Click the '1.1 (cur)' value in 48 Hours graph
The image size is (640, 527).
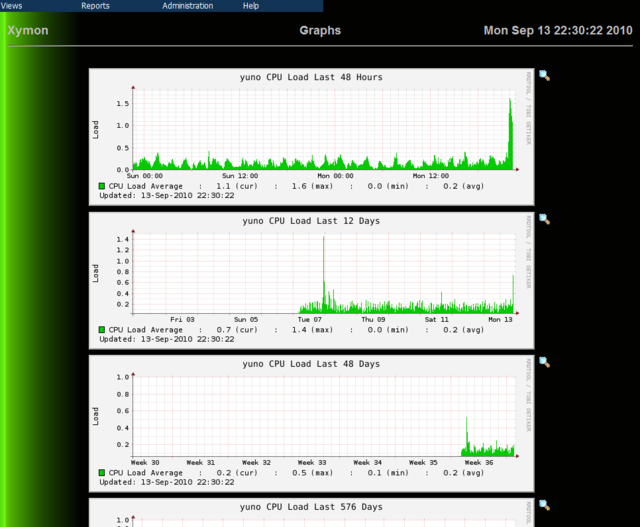(237, 186)
